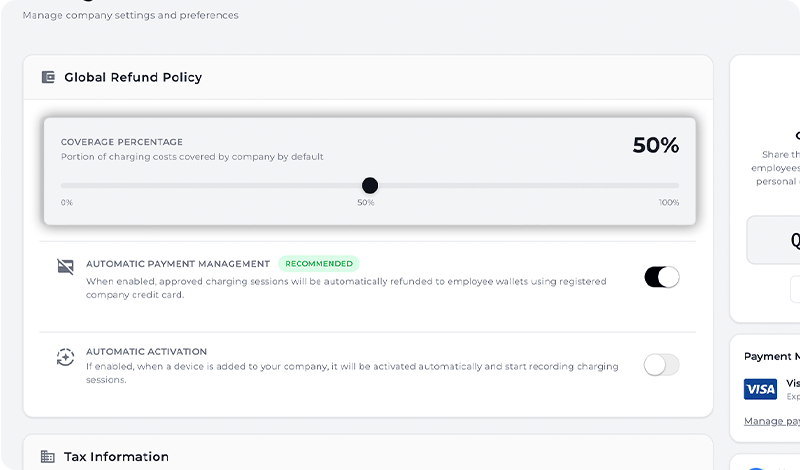Click the Tax Information building icon
This screenshot has height=470, width=800.
click(x=48, y=457)
